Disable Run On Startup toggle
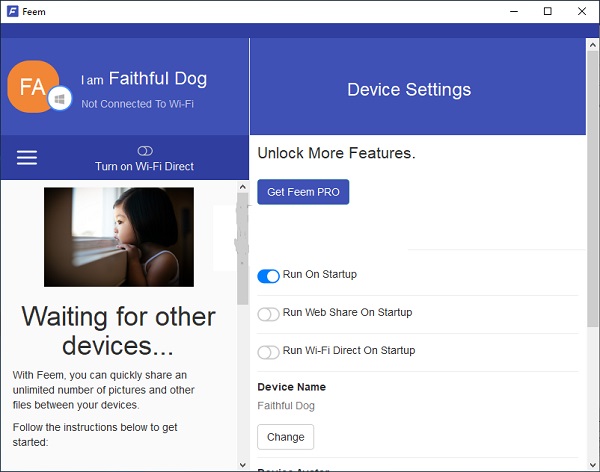Screen dimensions: 600x472 tap(268, 276)
